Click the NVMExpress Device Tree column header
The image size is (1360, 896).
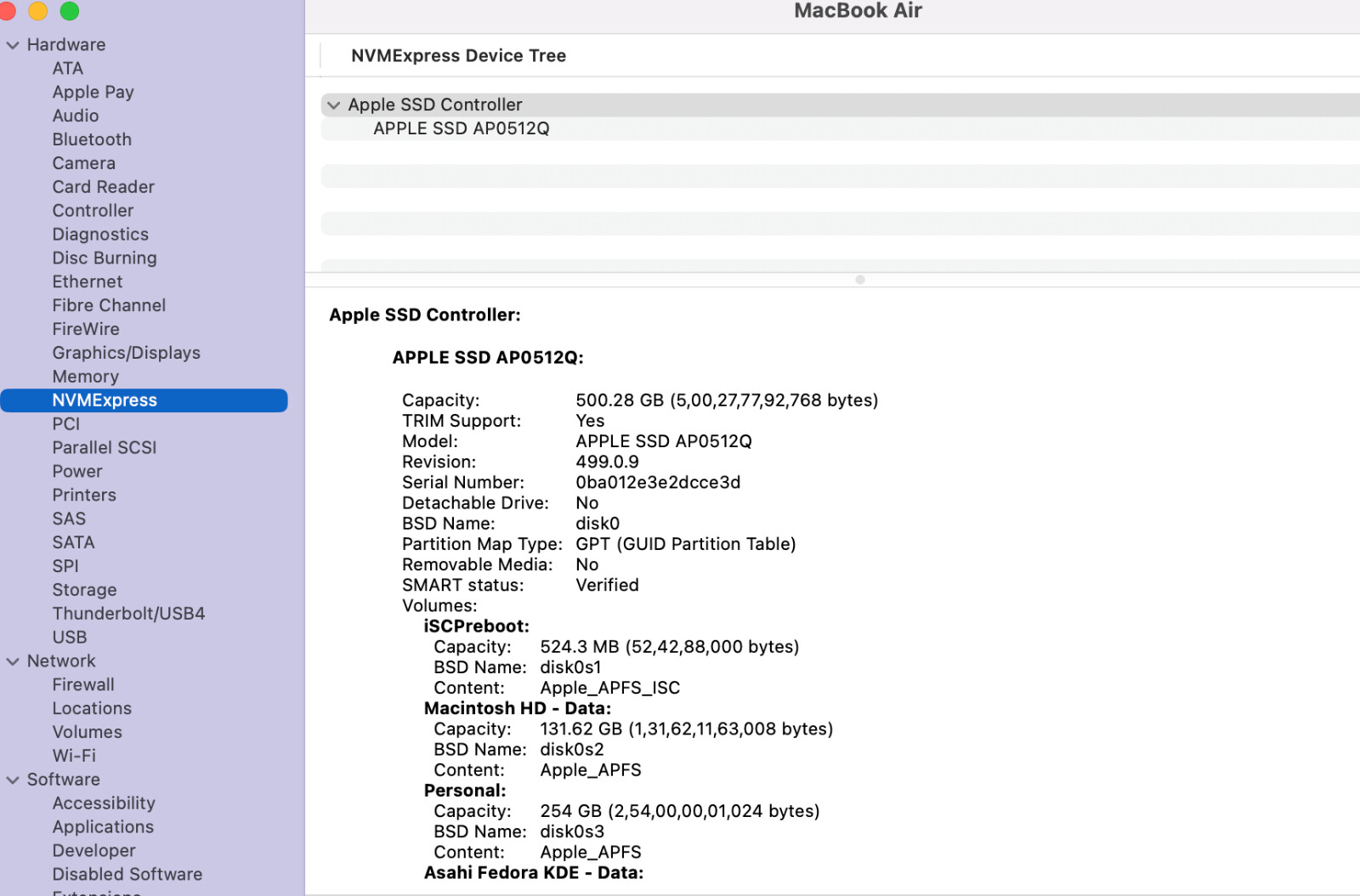[x=458, y=56]
